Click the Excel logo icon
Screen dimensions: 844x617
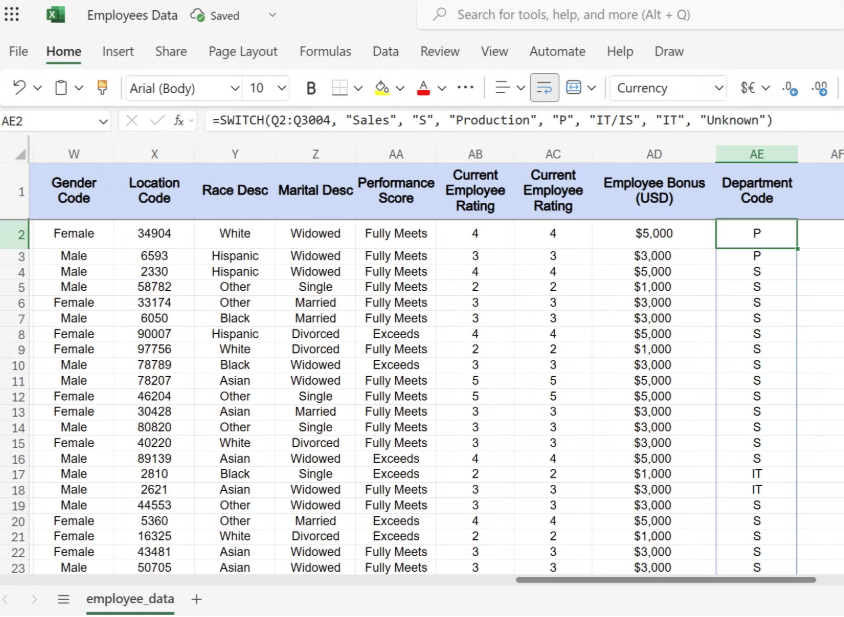[x=55, y=15]
